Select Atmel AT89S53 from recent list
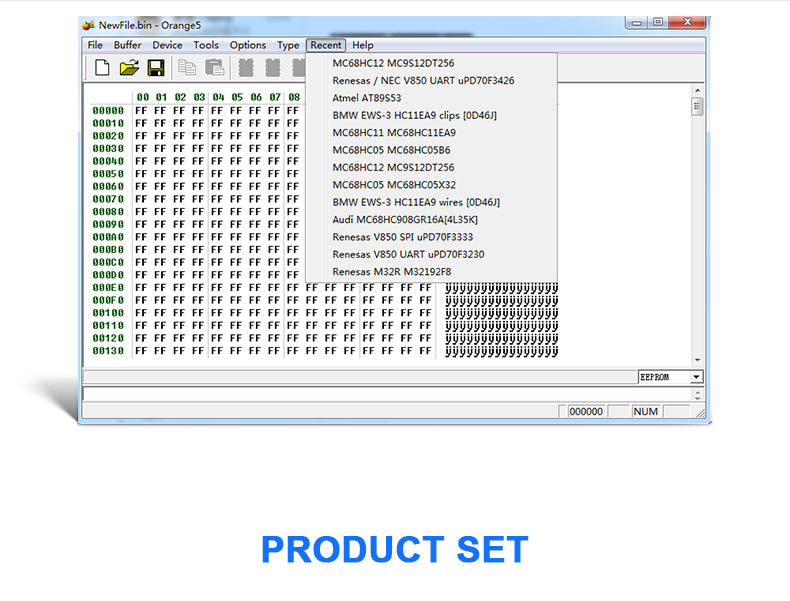This screenshot has width=790, height=601. pyautogui.click(x=366, y=98)
